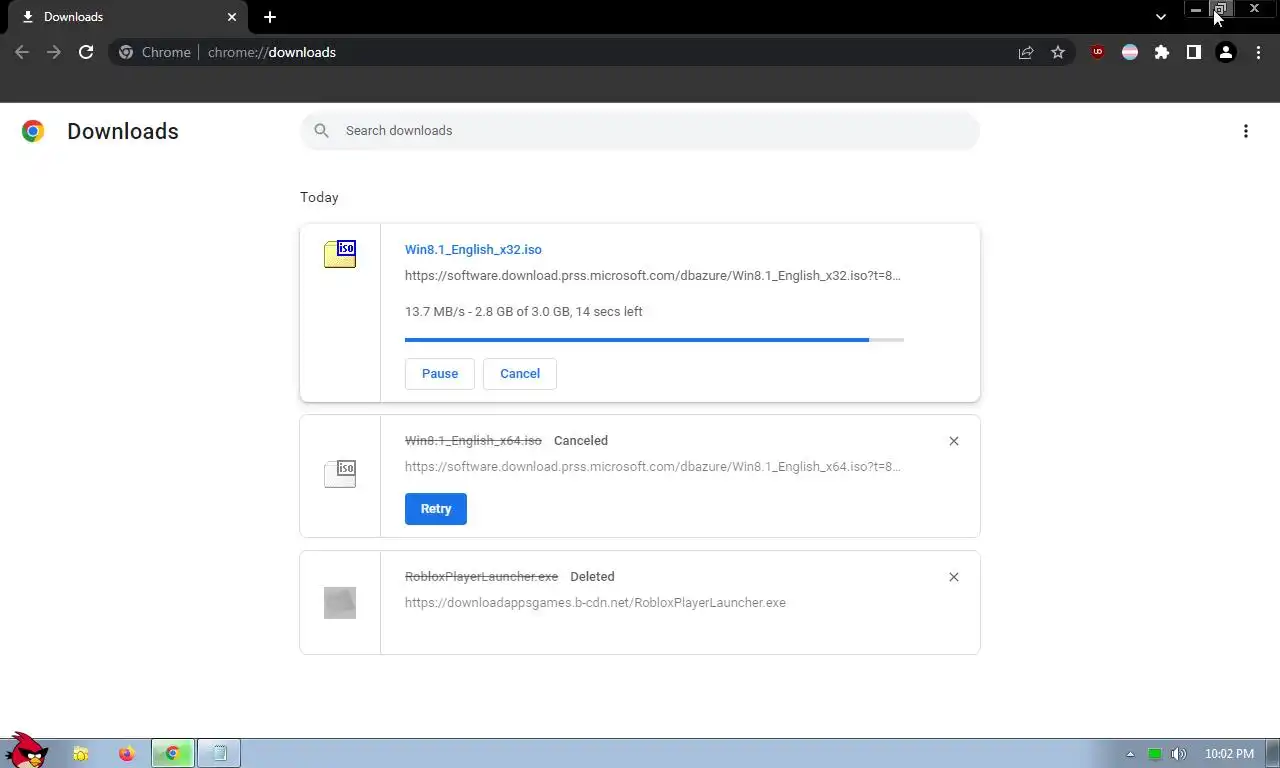Open the Extensions puzzle-piece menu
1280x768 pixels.
1162,52
